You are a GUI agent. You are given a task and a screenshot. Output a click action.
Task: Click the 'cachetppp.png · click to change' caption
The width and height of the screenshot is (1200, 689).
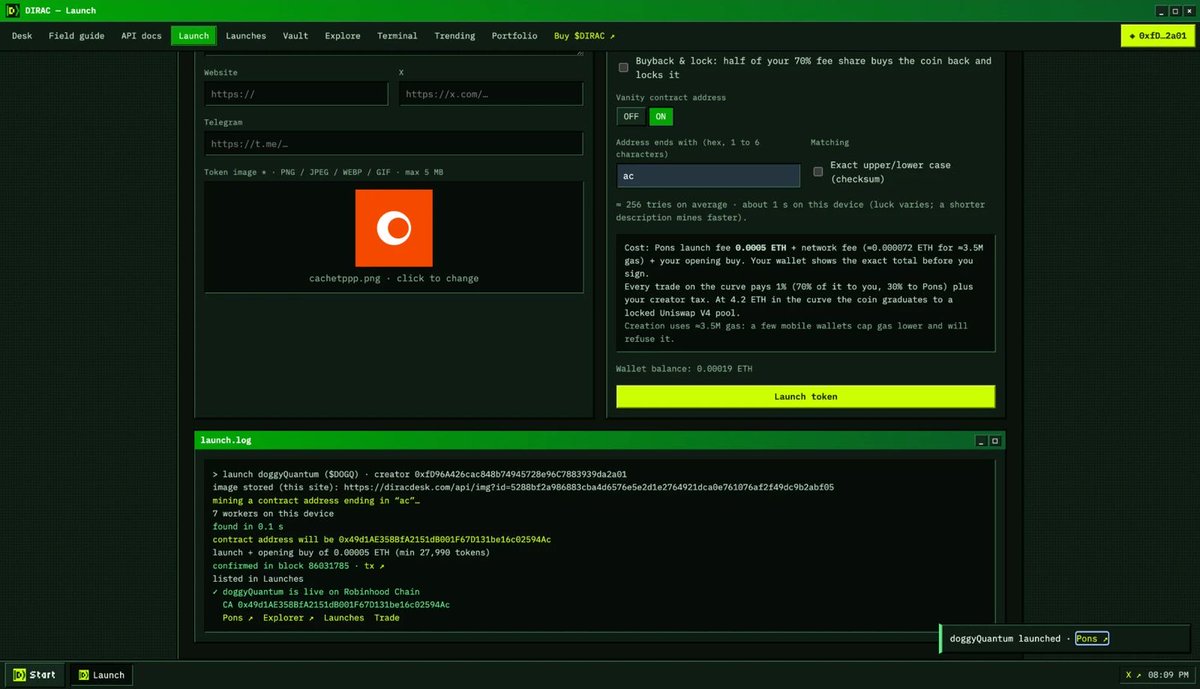[x=393, y=278]
